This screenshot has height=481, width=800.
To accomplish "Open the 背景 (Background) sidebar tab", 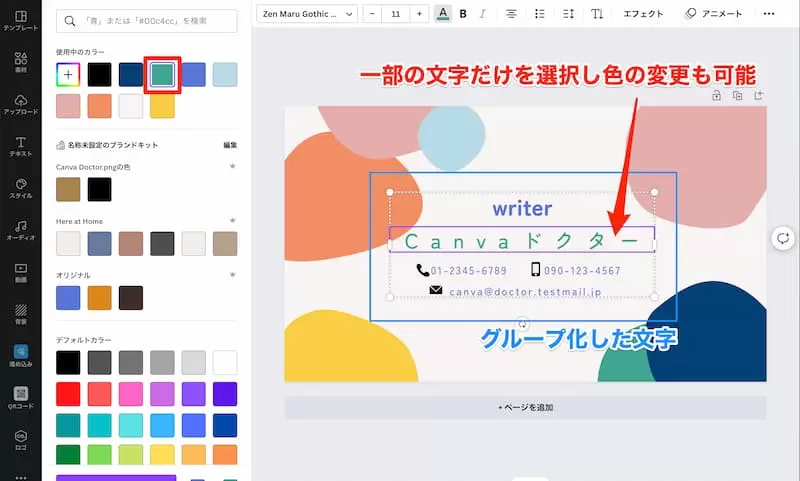I will tap(20, 314).
